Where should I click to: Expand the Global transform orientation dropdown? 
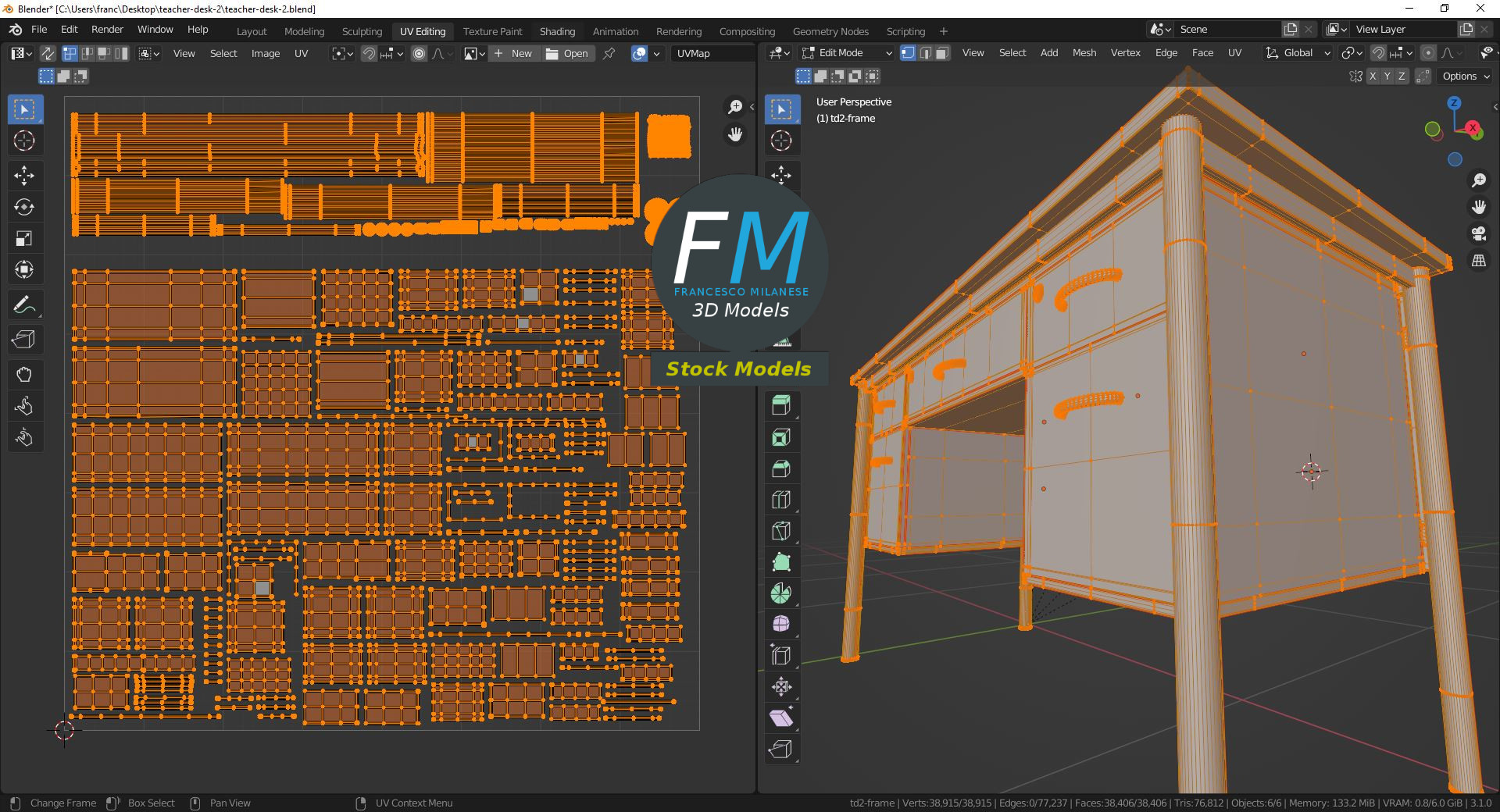pyautogui.click(x=1298, y=53)
